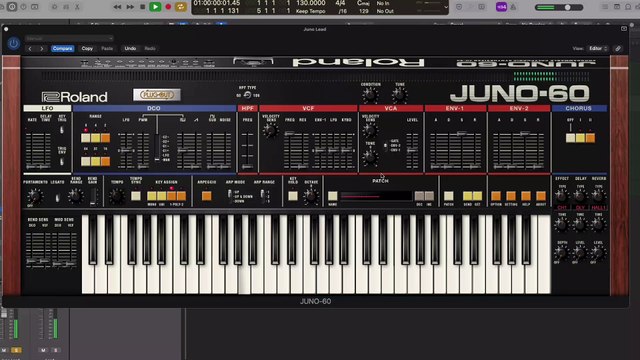Turn the PORTAMENTO knob

coord(35,196)
